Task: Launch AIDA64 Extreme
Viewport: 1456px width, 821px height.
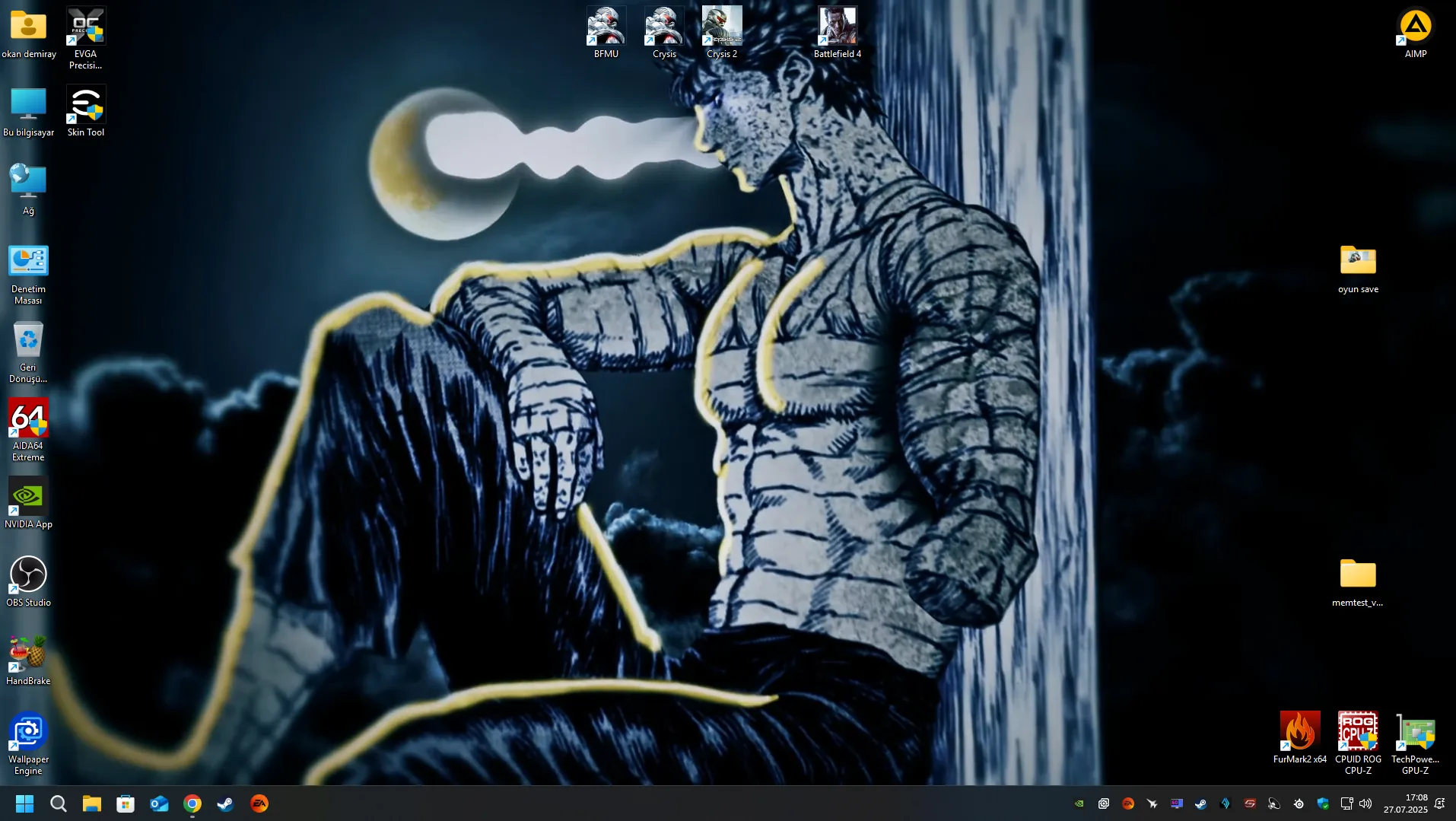Action: click(x=28, y=431)
